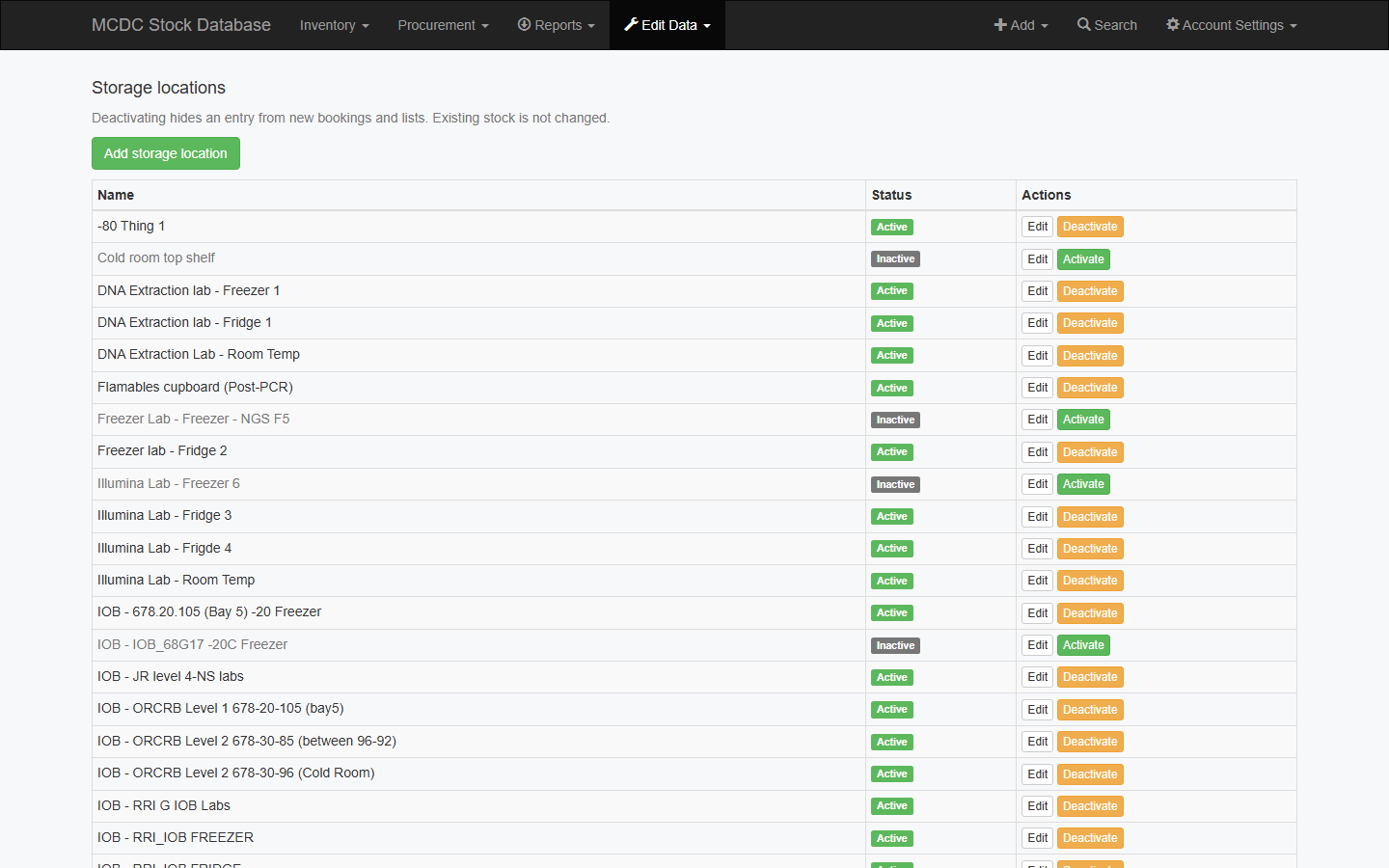Open the Reports dropdown menu
The image size is (1389, 868).
tap(556, 25)
